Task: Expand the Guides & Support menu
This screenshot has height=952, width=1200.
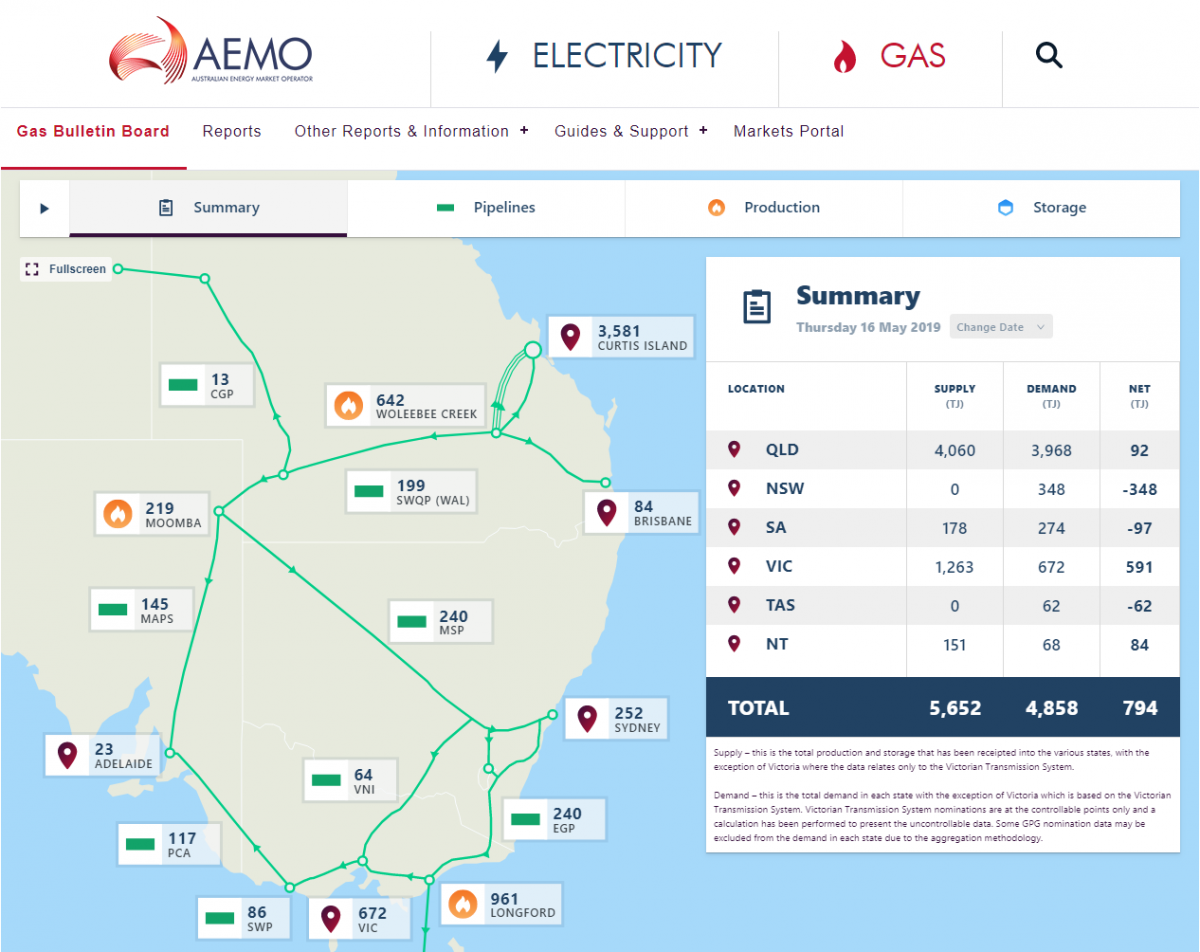Action: (x=622, y=131)
